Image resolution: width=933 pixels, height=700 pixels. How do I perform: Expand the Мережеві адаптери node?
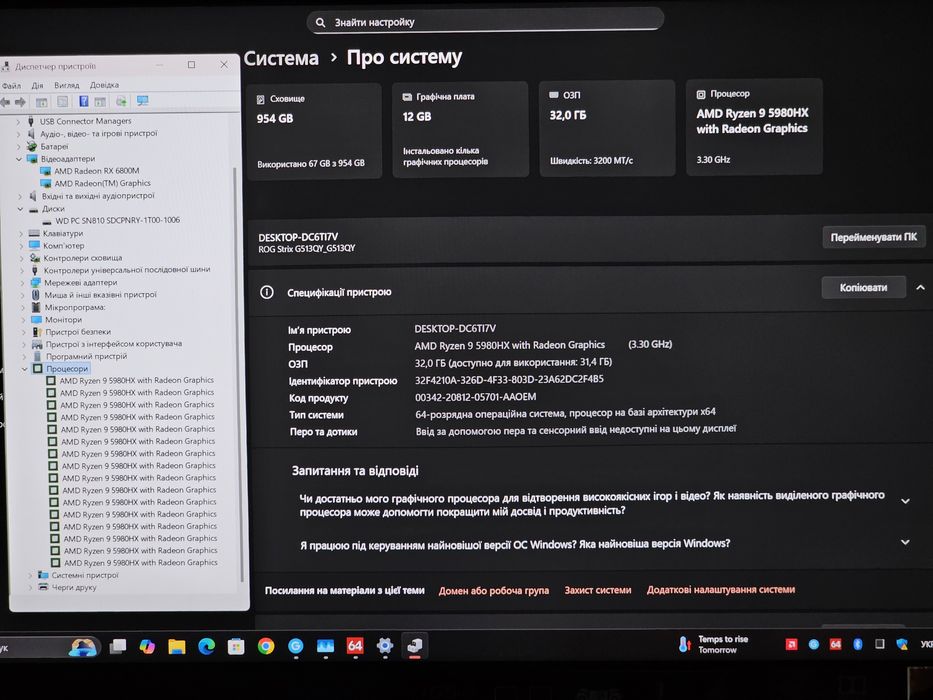[23, 283]
